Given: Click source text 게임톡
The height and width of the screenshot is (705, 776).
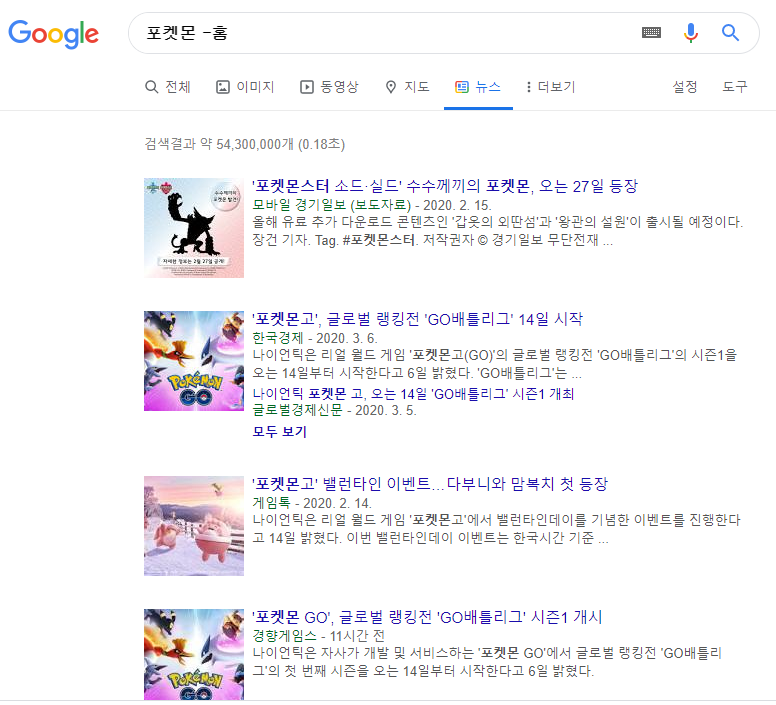Looking at the screenshot, I should [271, 503].
